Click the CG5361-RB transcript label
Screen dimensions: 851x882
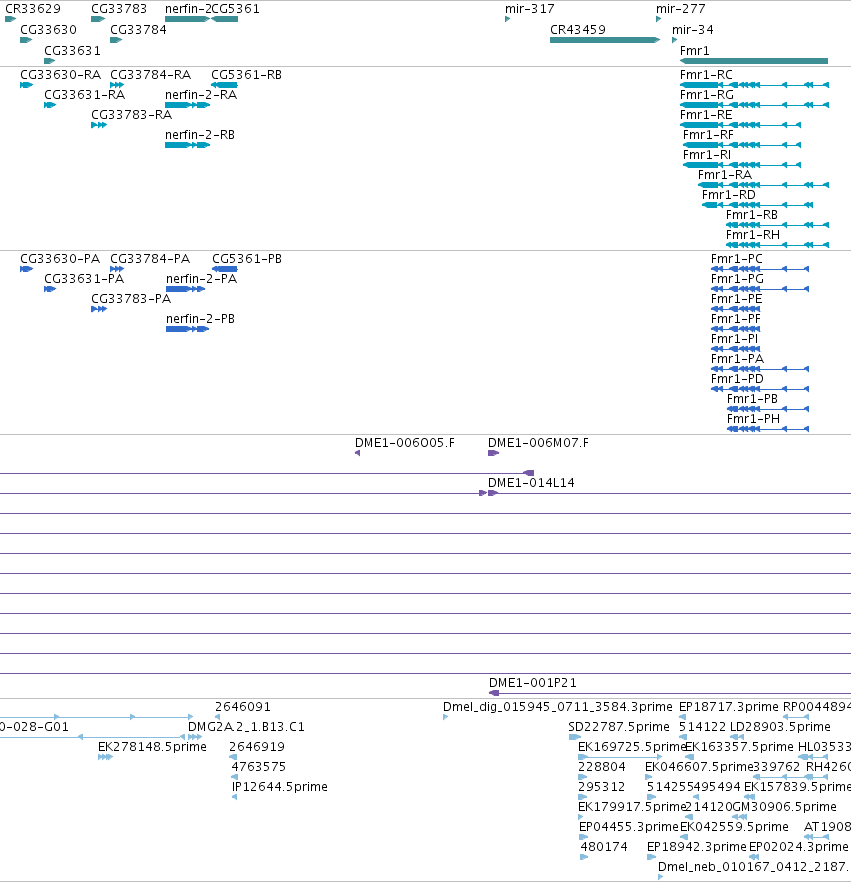pos(246,75)
